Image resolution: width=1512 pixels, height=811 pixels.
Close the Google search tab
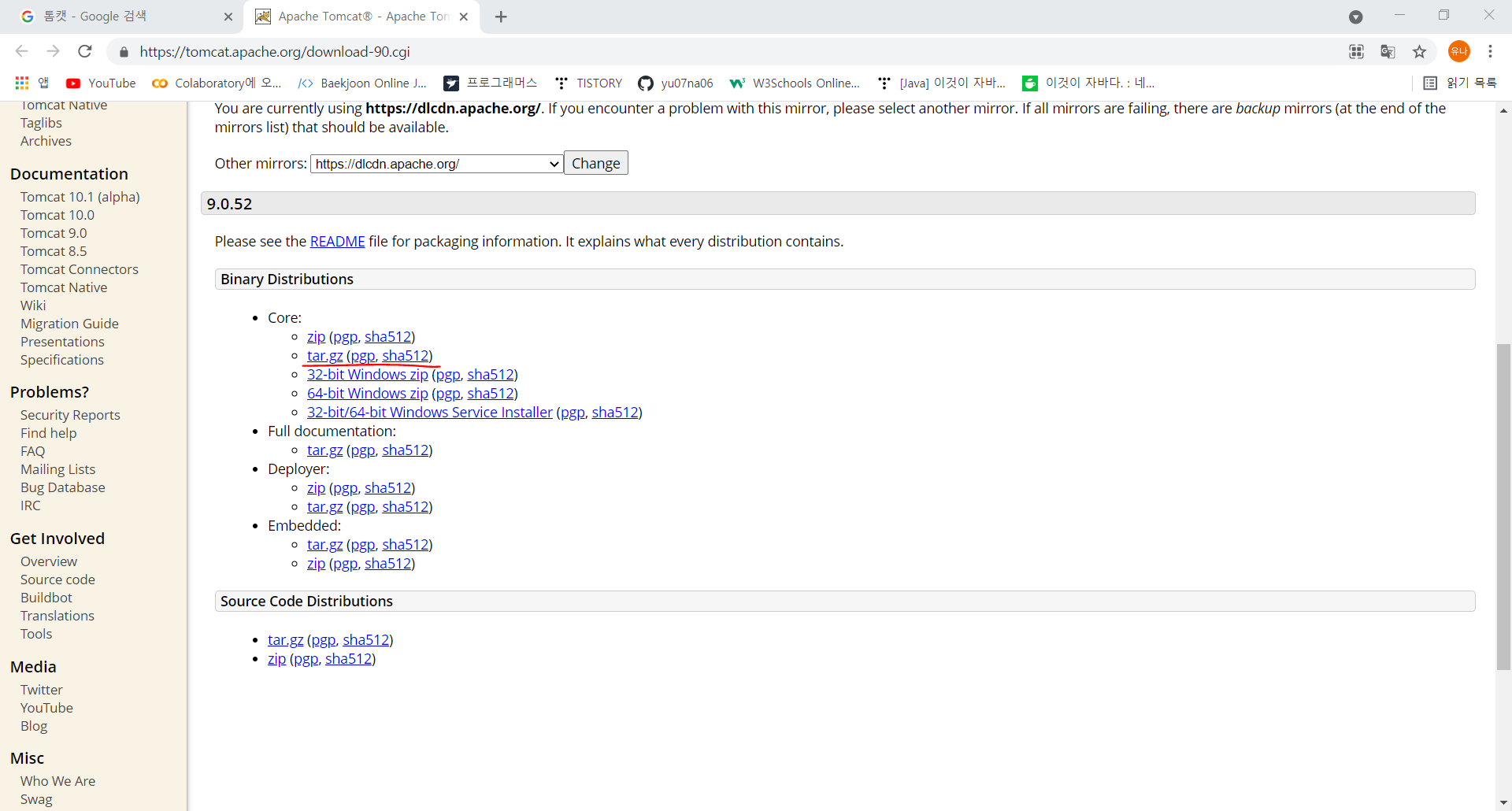(228, 17)
